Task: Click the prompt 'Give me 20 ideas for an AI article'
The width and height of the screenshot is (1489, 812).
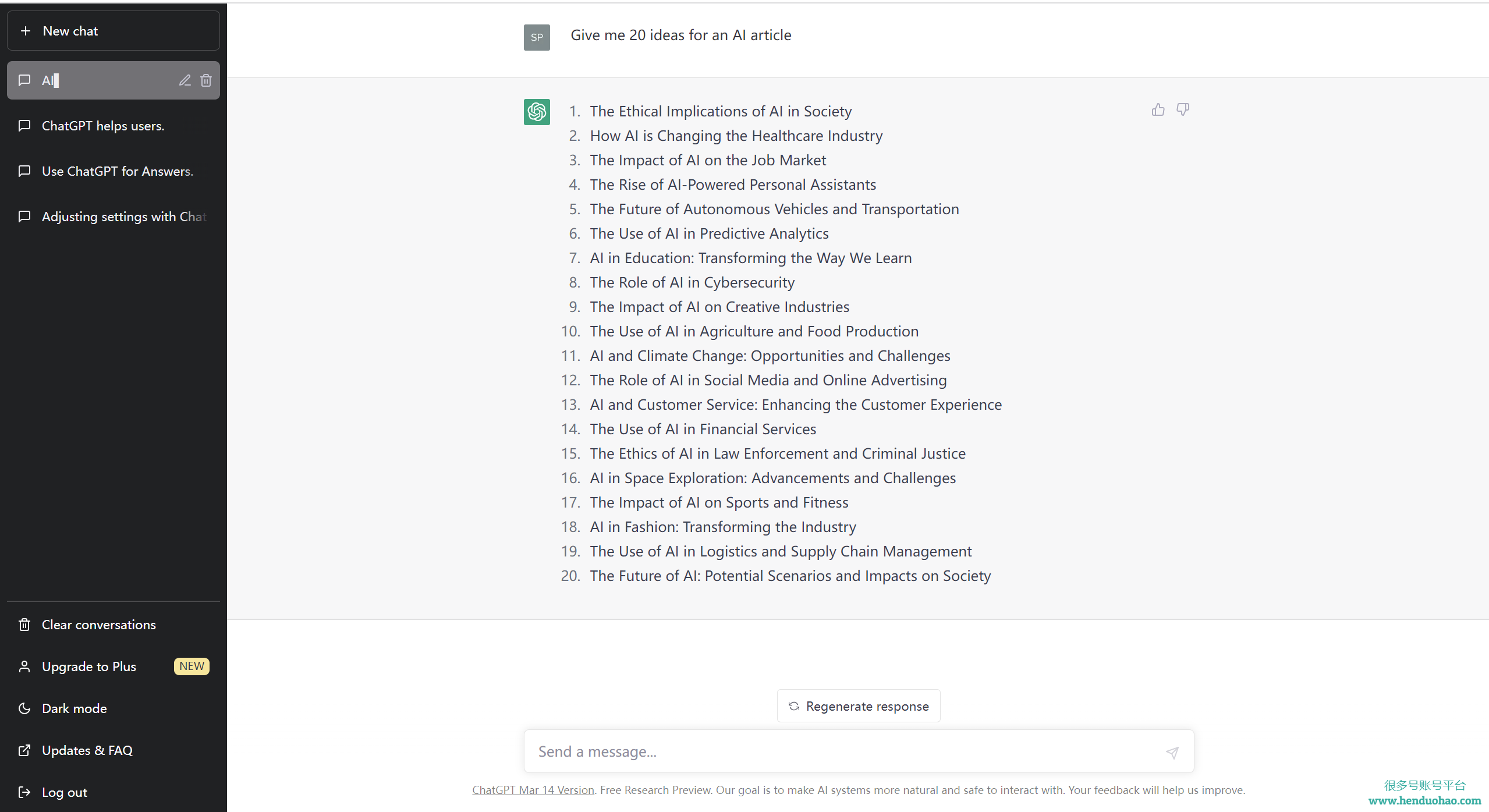Action: (681, 36)
